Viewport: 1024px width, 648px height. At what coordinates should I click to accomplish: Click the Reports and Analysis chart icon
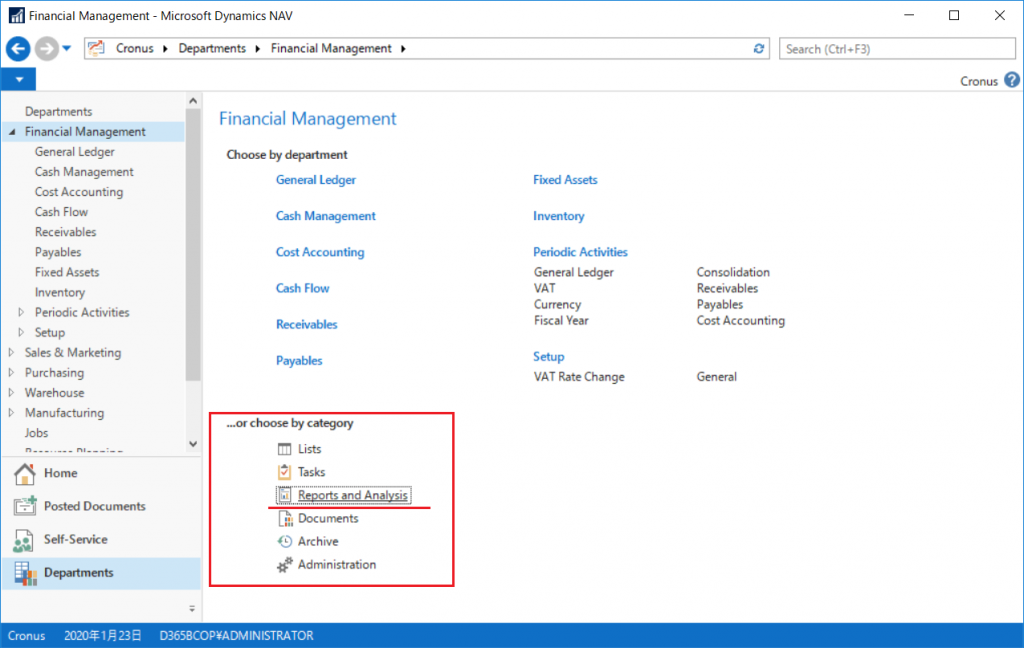pyautogui.click(x=285, y=495)
